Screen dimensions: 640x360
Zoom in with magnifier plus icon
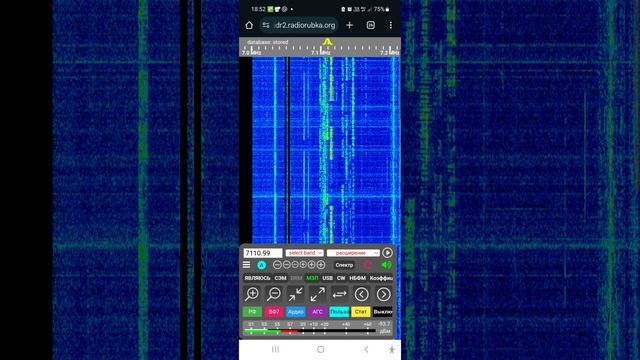click(x=252, y=294)
